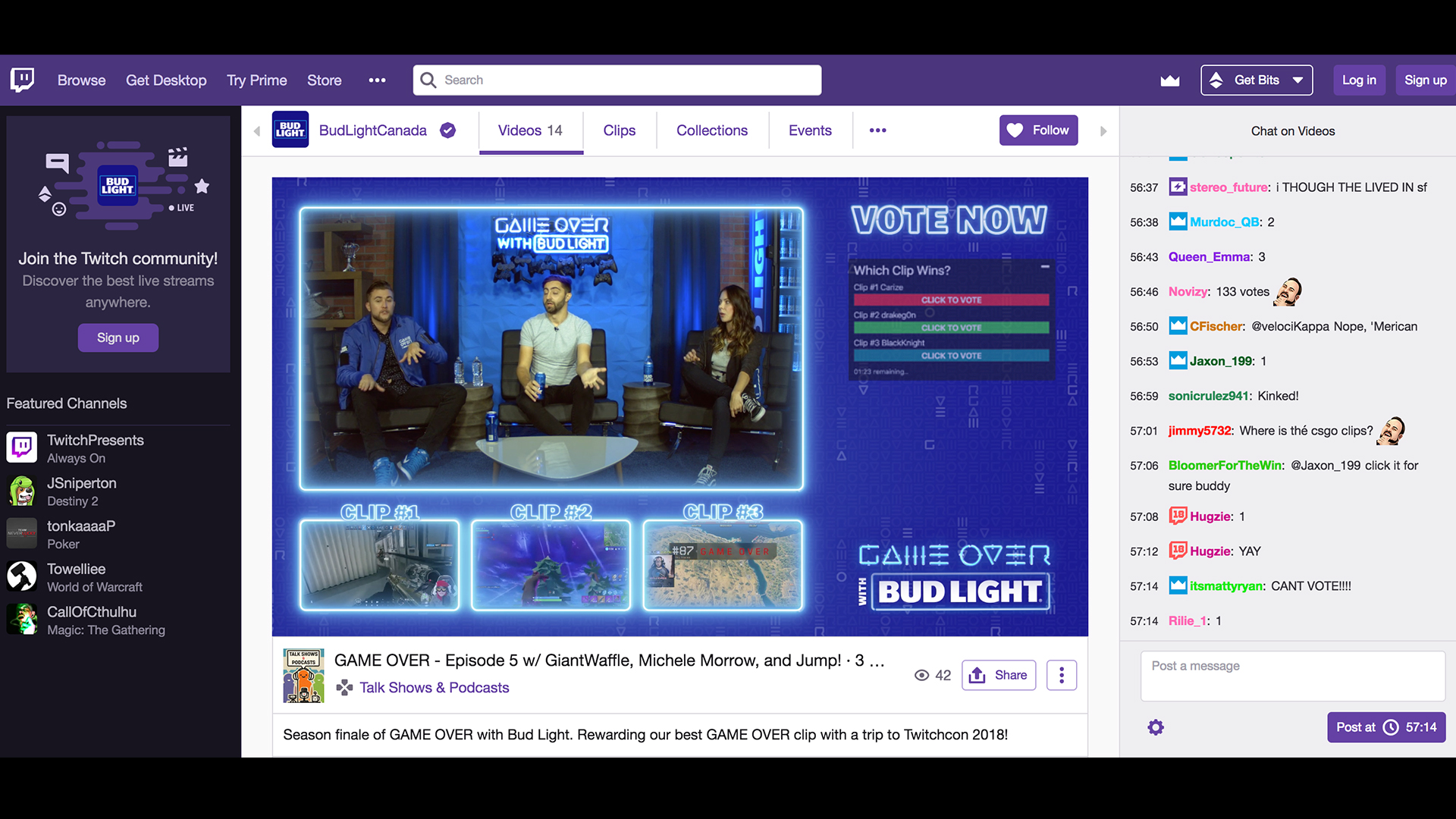Expand channel tabs overflow ellipsis menu

coord(877,130)
